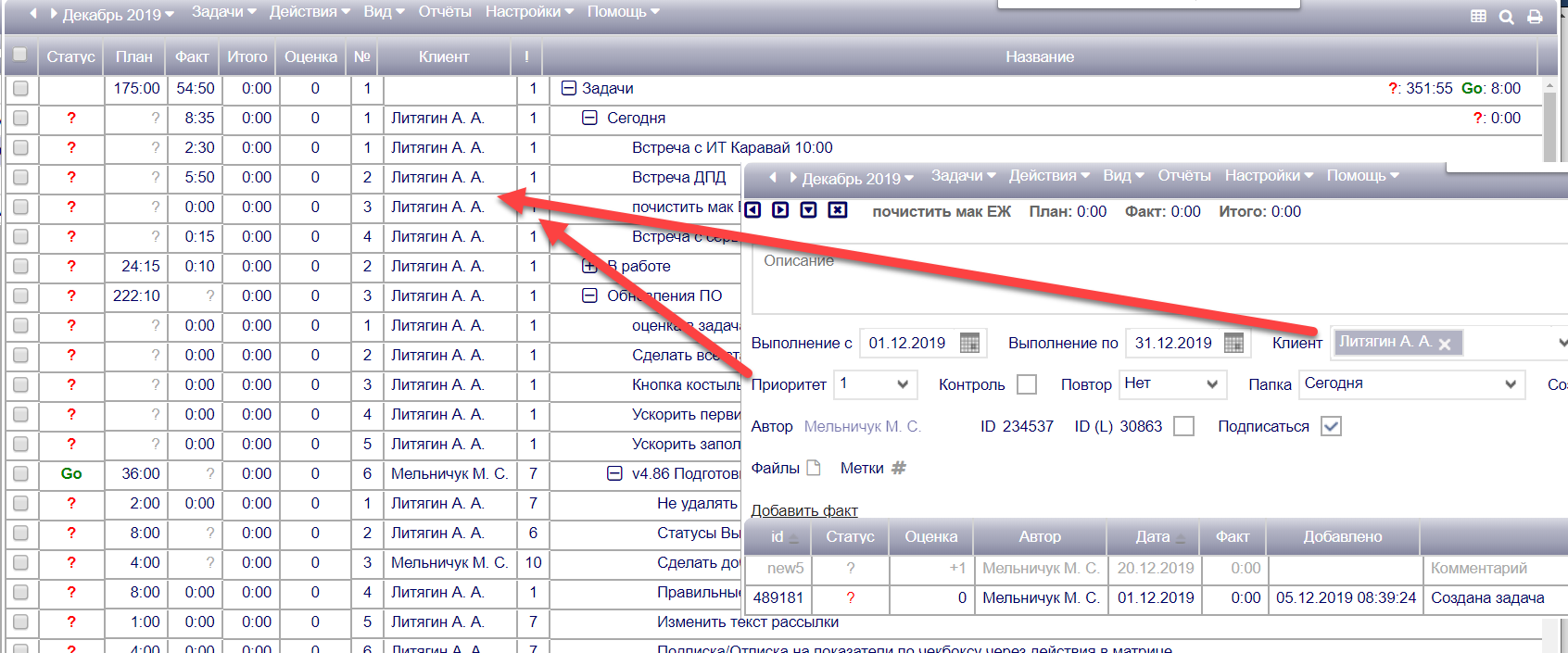Image resolution: width=1568 pixels, height=653 pixels.
Task: Close the task panel with boxed X icon
Action: pos(837,210)
